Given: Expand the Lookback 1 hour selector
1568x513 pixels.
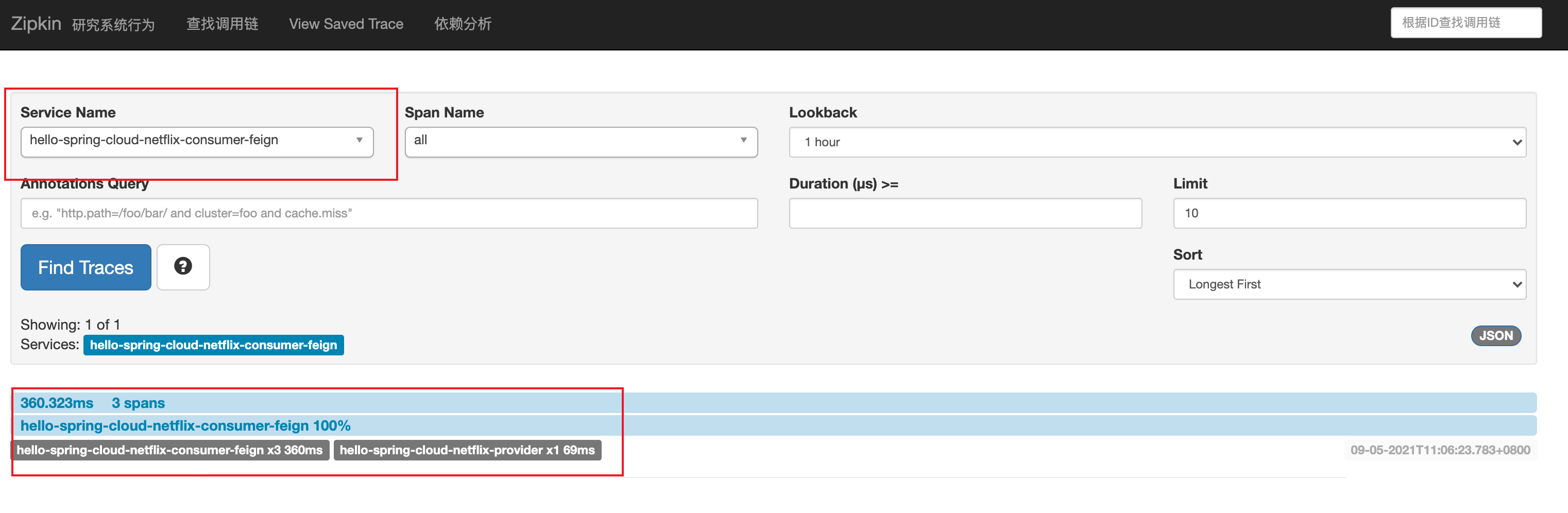Looking at the screenshot, I should tap(1157, 142).
